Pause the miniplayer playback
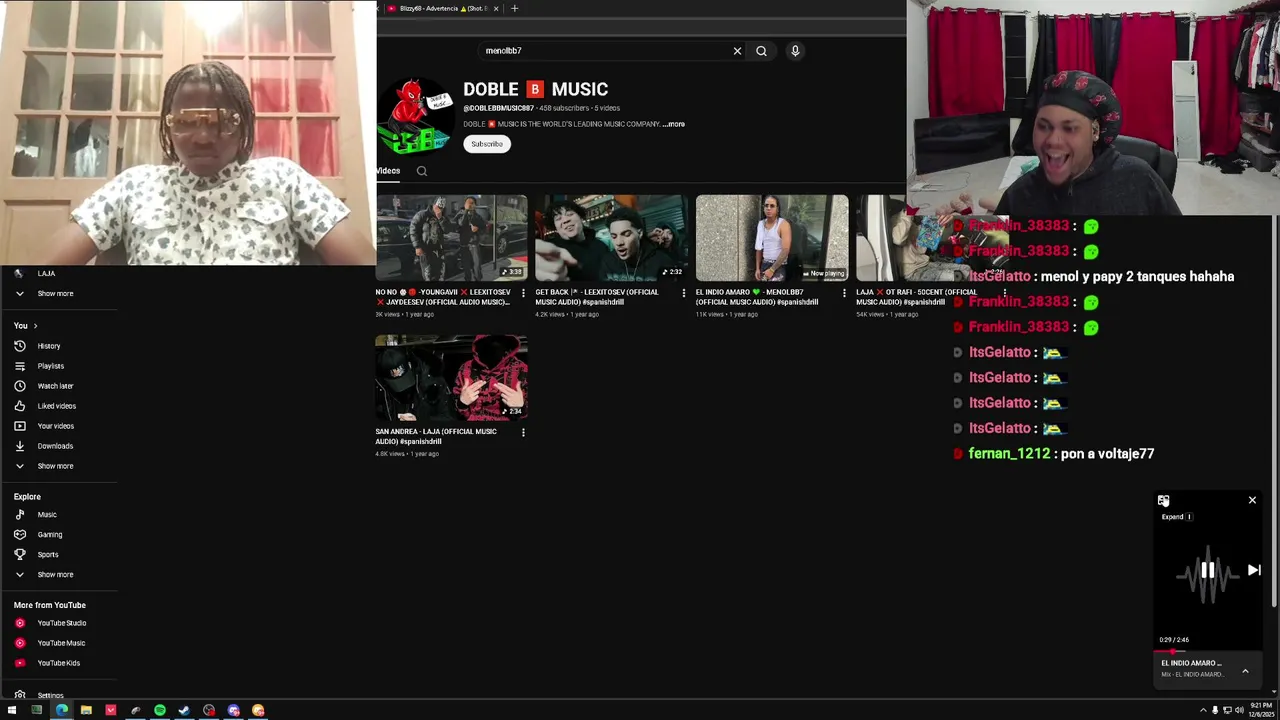The width and height of the screenshot is (1280, 720). click(1207, 570)
